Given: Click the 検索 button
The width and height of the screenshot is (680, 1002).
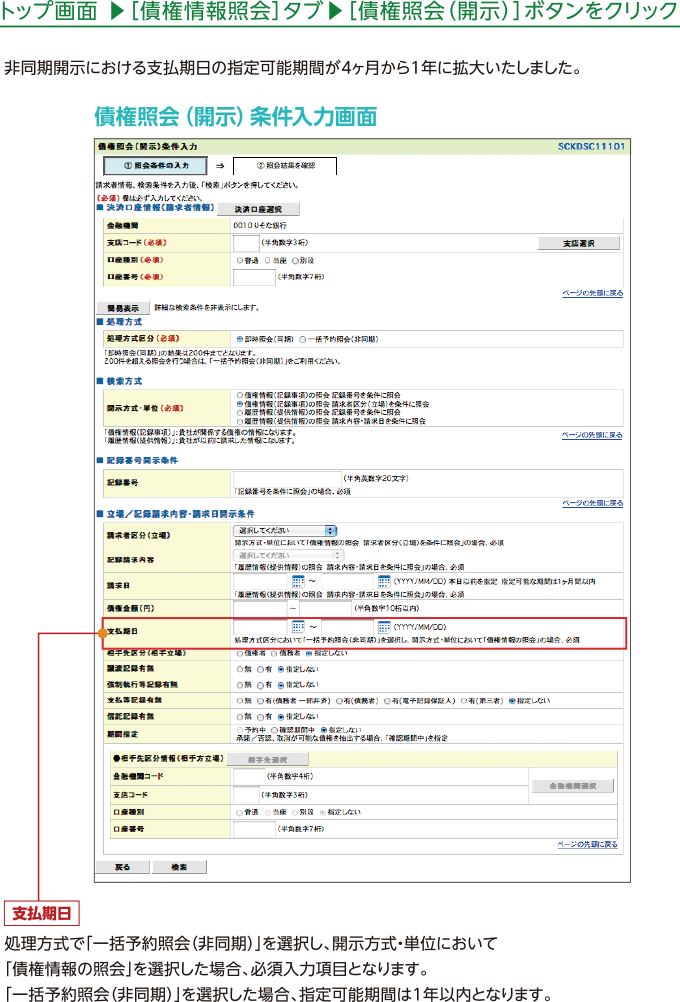Looking at the screenshot, I should (x=180, y=867).
